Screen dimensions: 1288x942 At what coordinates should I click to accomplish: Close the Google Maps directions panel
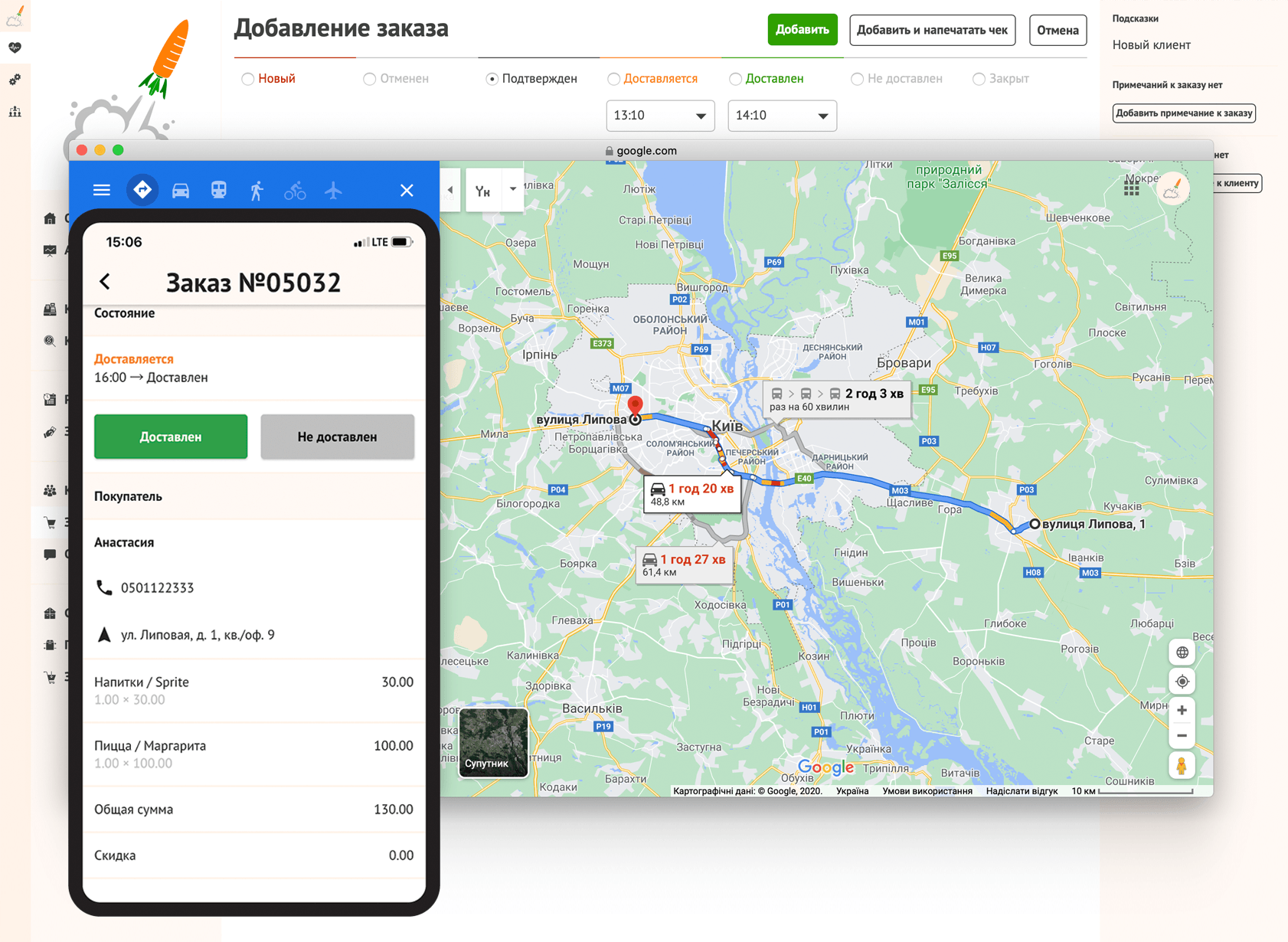(x=407, y=190)
